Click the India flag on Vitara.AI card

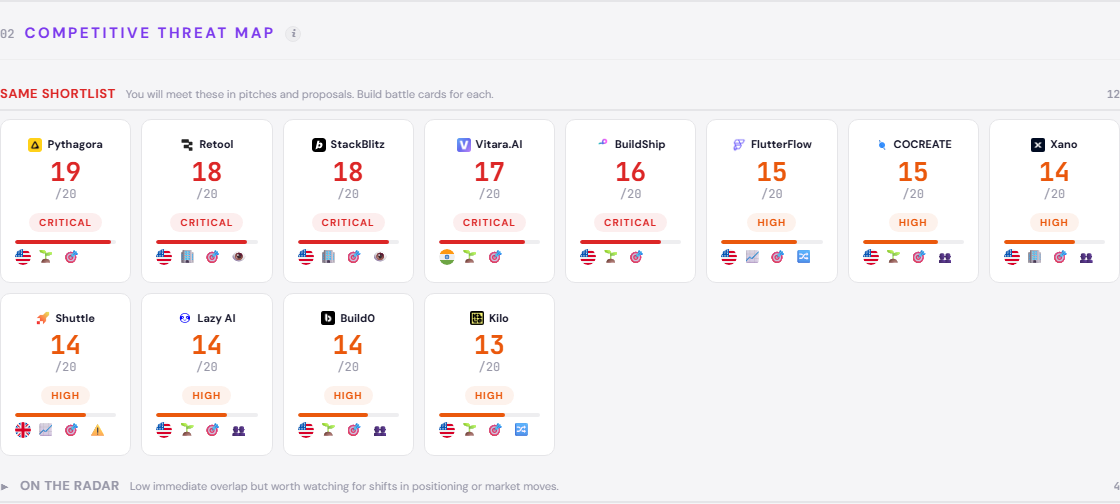coord(447,257)
